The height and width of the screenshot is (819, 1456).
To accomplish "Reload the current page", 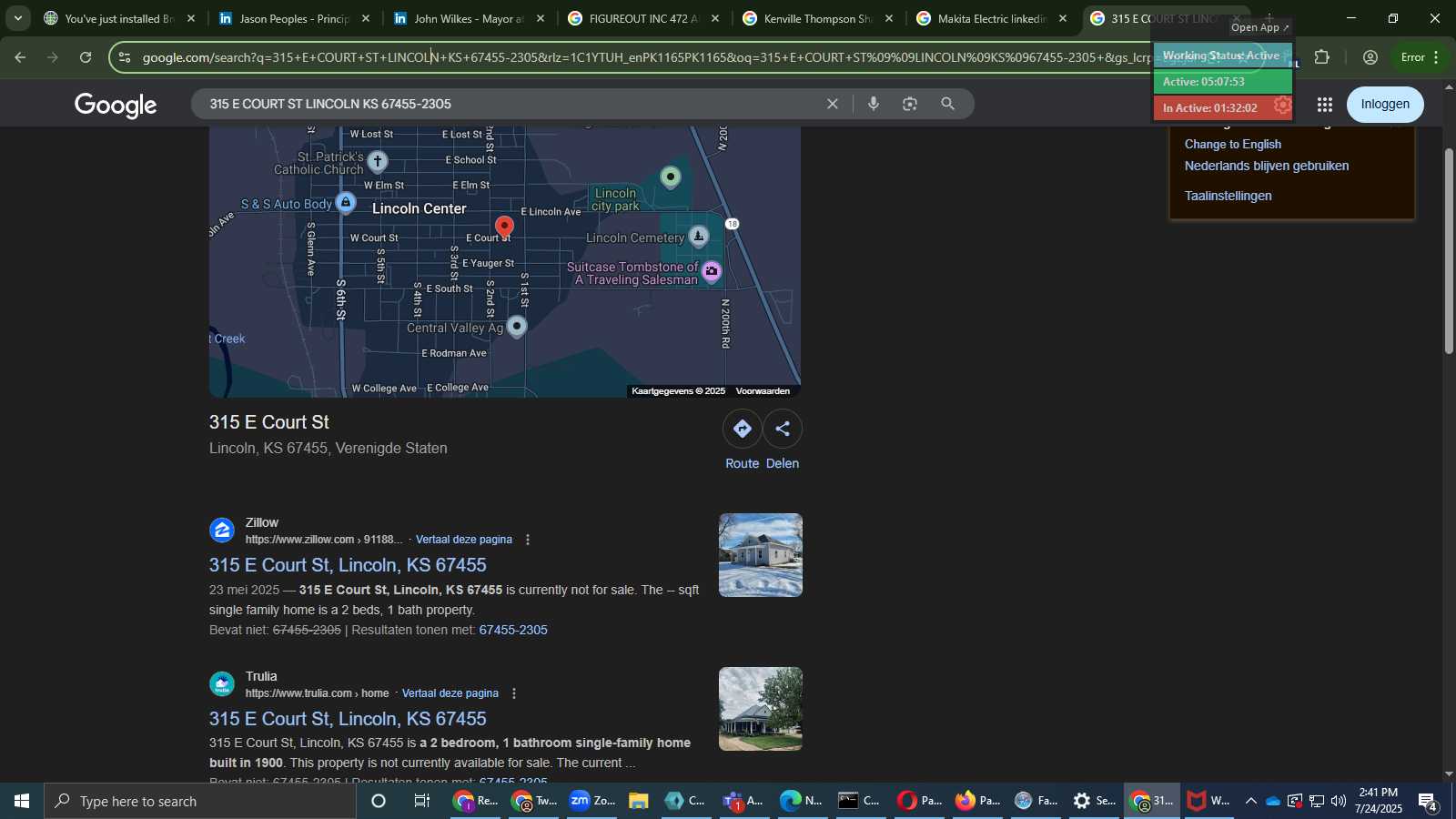I will click(x=86, y=57).
